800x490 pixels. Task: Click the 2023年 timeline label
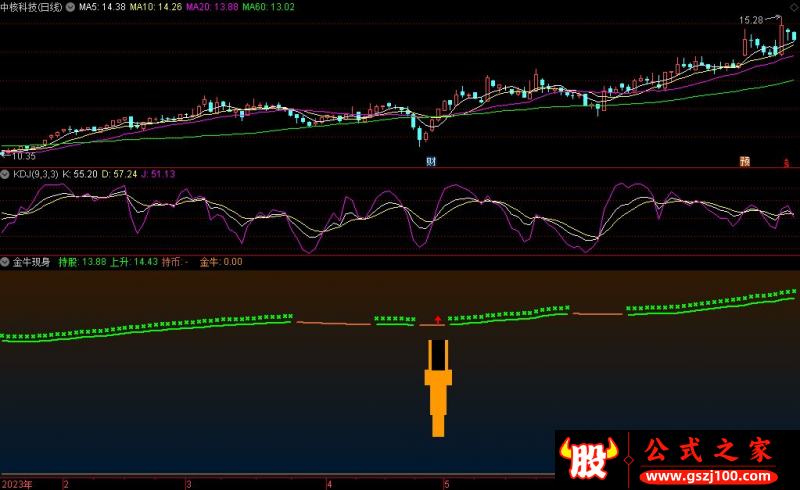tap(16, 483)
